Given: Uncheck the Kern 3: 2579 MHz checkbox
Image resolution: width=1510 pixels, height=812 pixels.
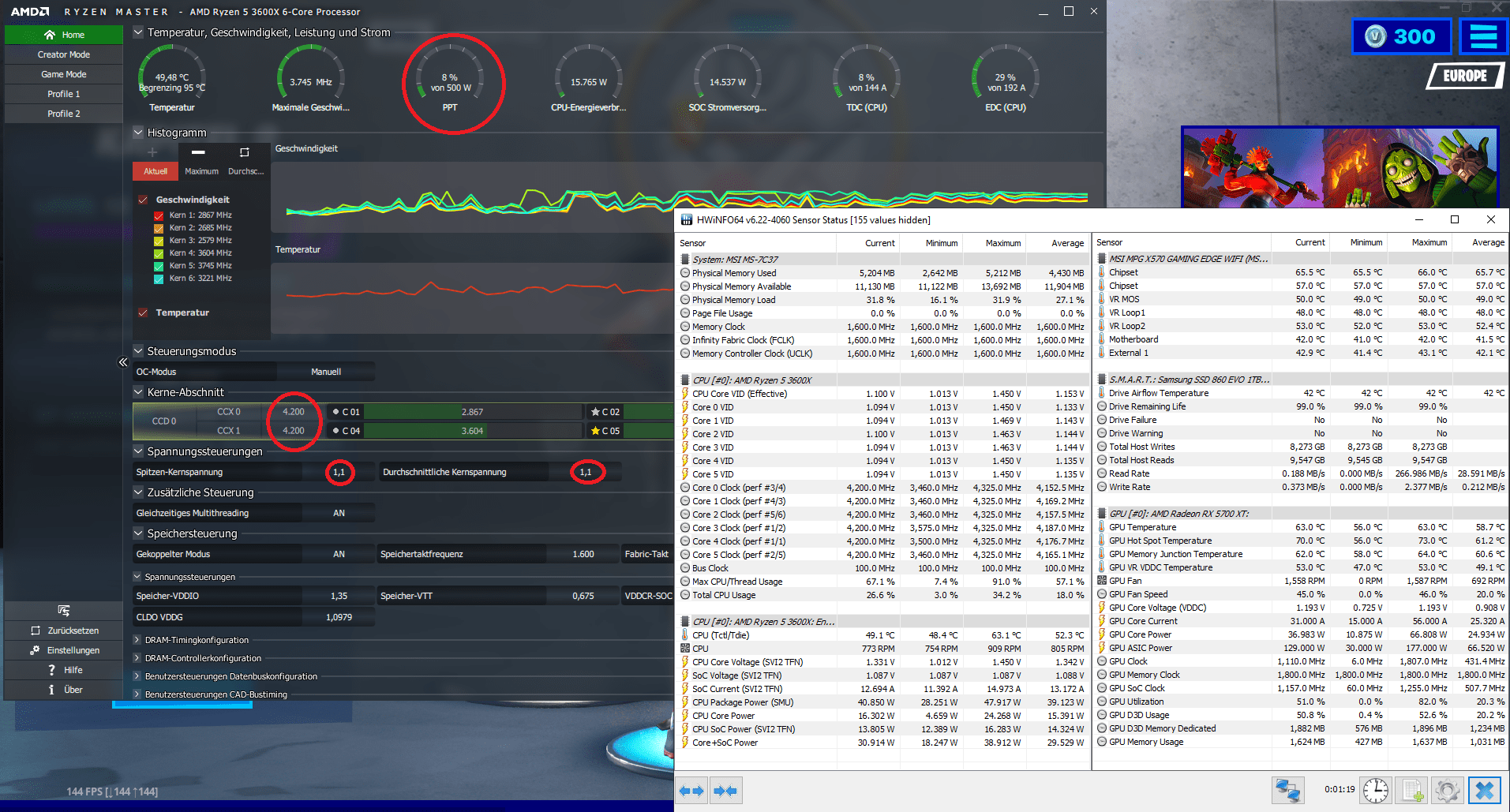Looking at the screenshot, I should [159, 241].
